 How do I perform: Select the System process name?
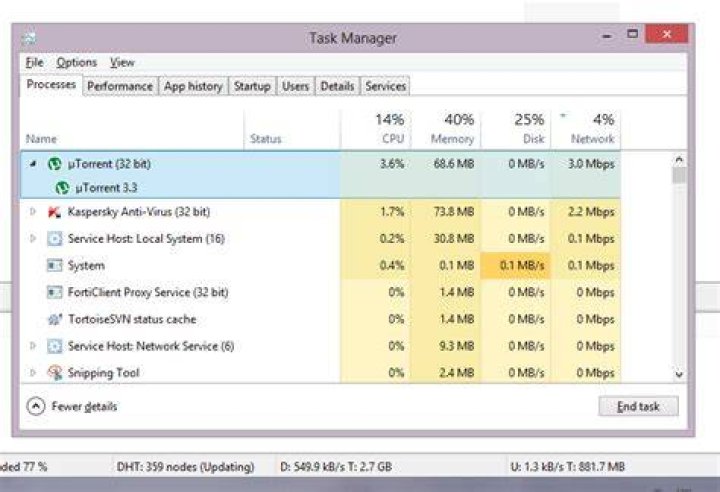[x=86, y=266]
